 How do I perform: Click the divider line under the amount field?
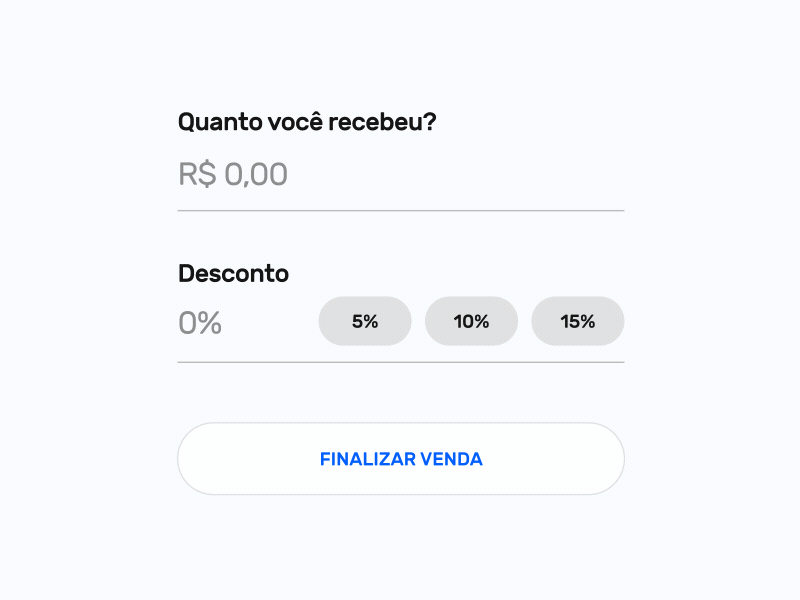pyautogui.click(x=401, y=210)
